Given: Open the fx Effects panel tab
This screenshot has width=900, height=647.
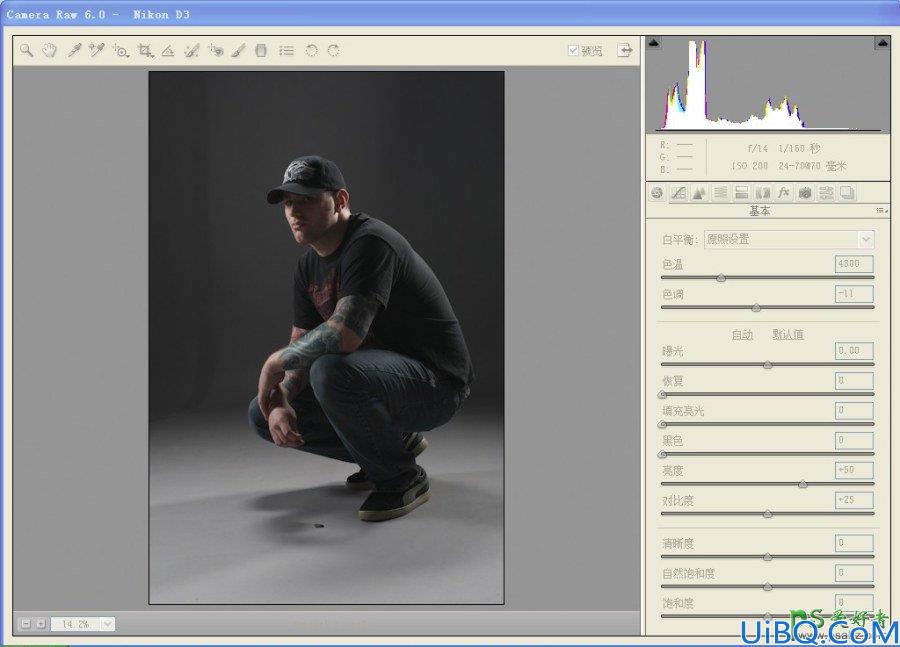Looking at the screenshot, I should pyautogui.click(x=783, y=193).
